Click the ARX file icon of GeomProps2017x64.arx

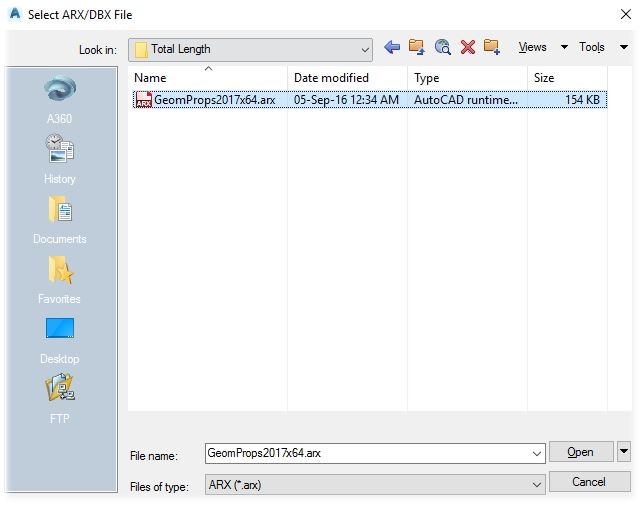click(143, 100)
